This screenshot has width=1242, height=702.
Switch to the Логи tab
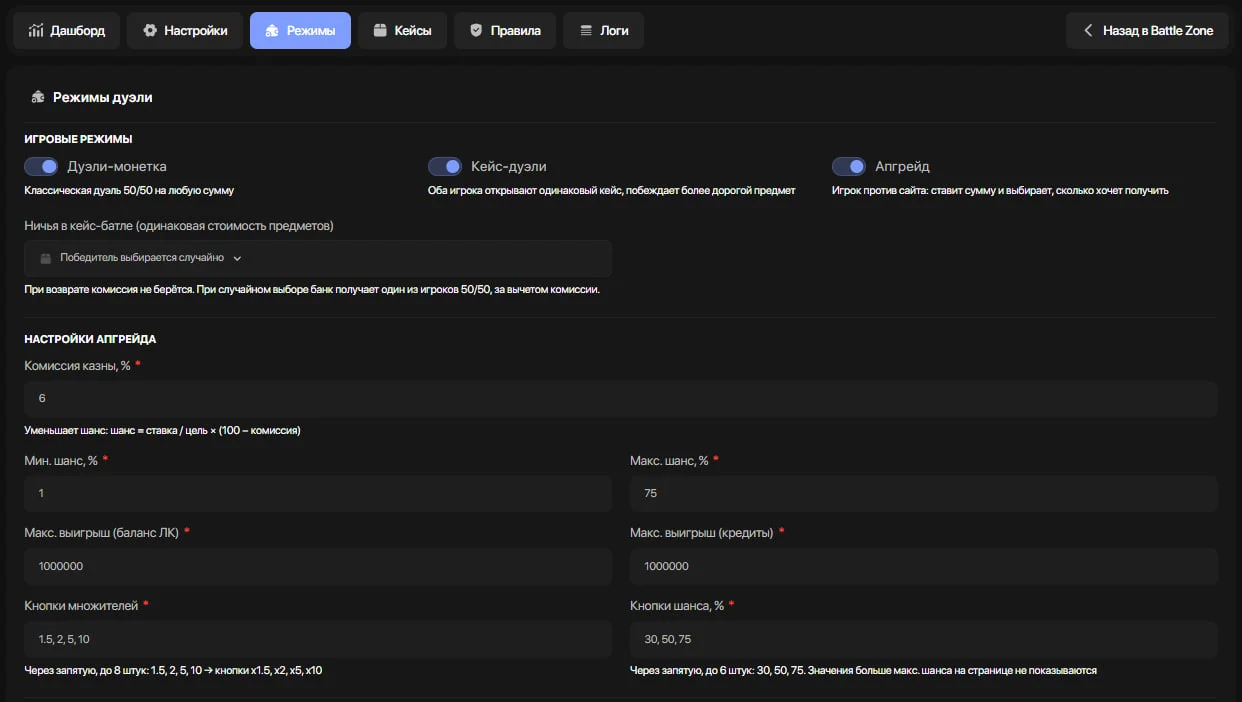pyautogui.click(x=603, y=31)
